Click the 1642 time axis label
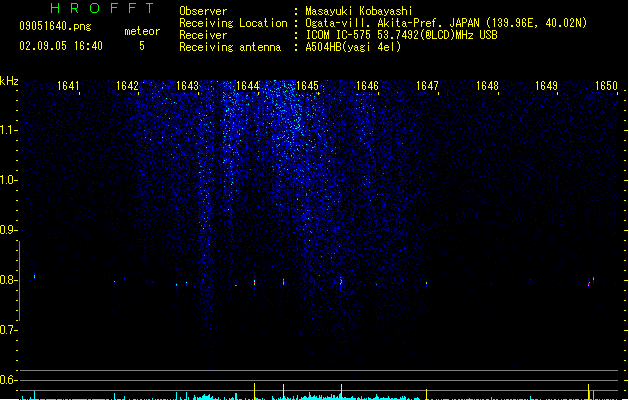 click(x=127, y=86)
